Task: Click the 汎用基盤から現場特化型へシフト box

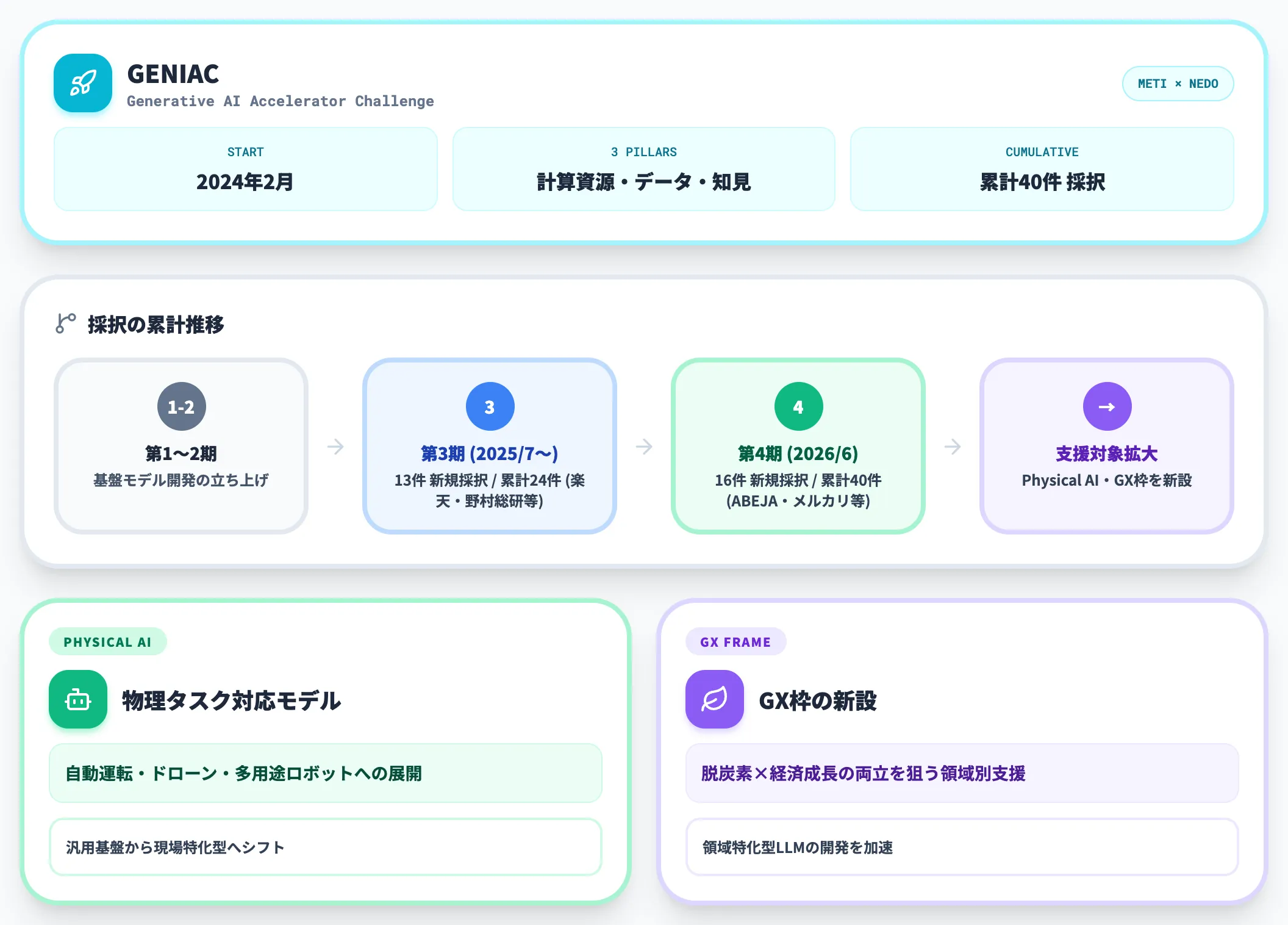Action: point(326,847)
